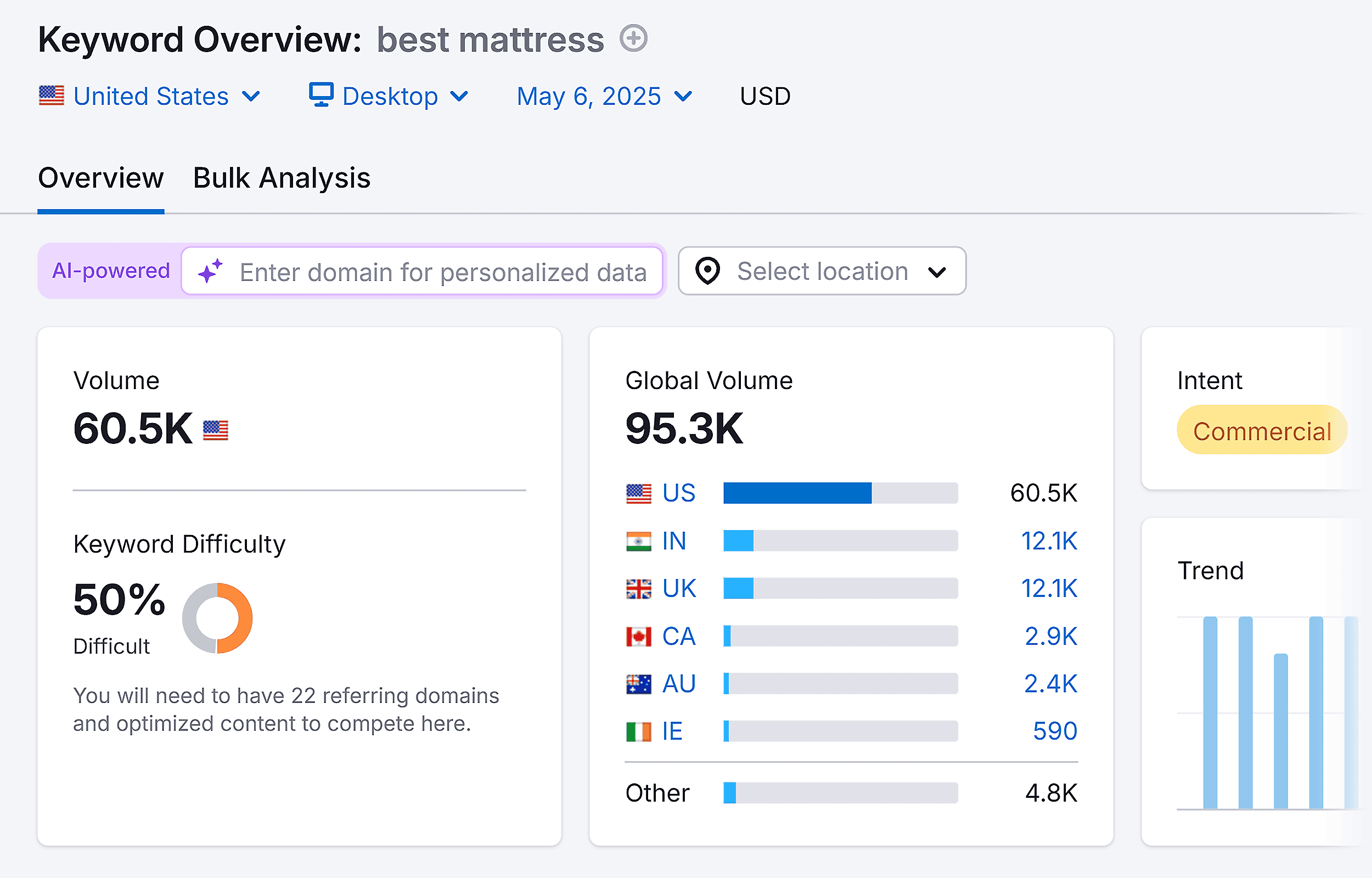Select the Overview tab
Screen dimensions: 1372x878
(x=100, y=178)
